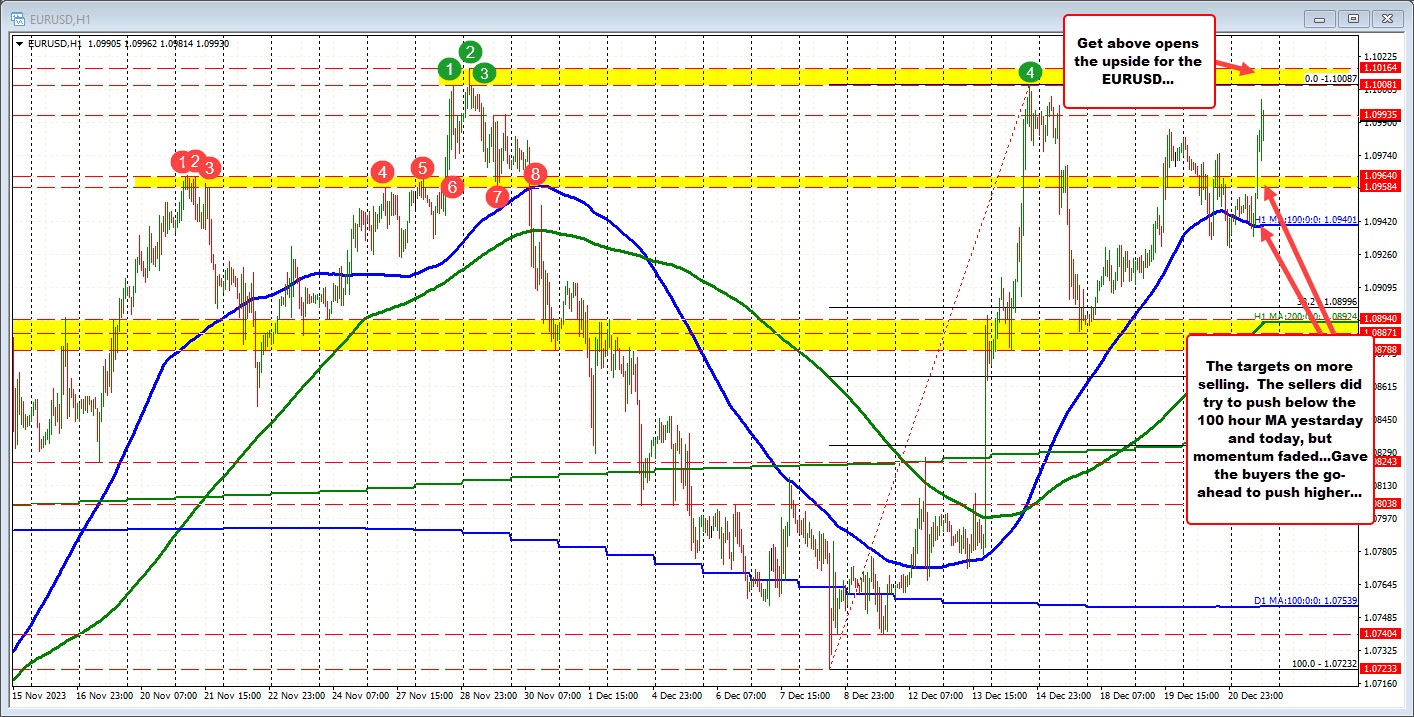Click red circle marker 3 at the November 20 high
The height and width of the screenshot is (717, 1414).
tap(209, 168)
